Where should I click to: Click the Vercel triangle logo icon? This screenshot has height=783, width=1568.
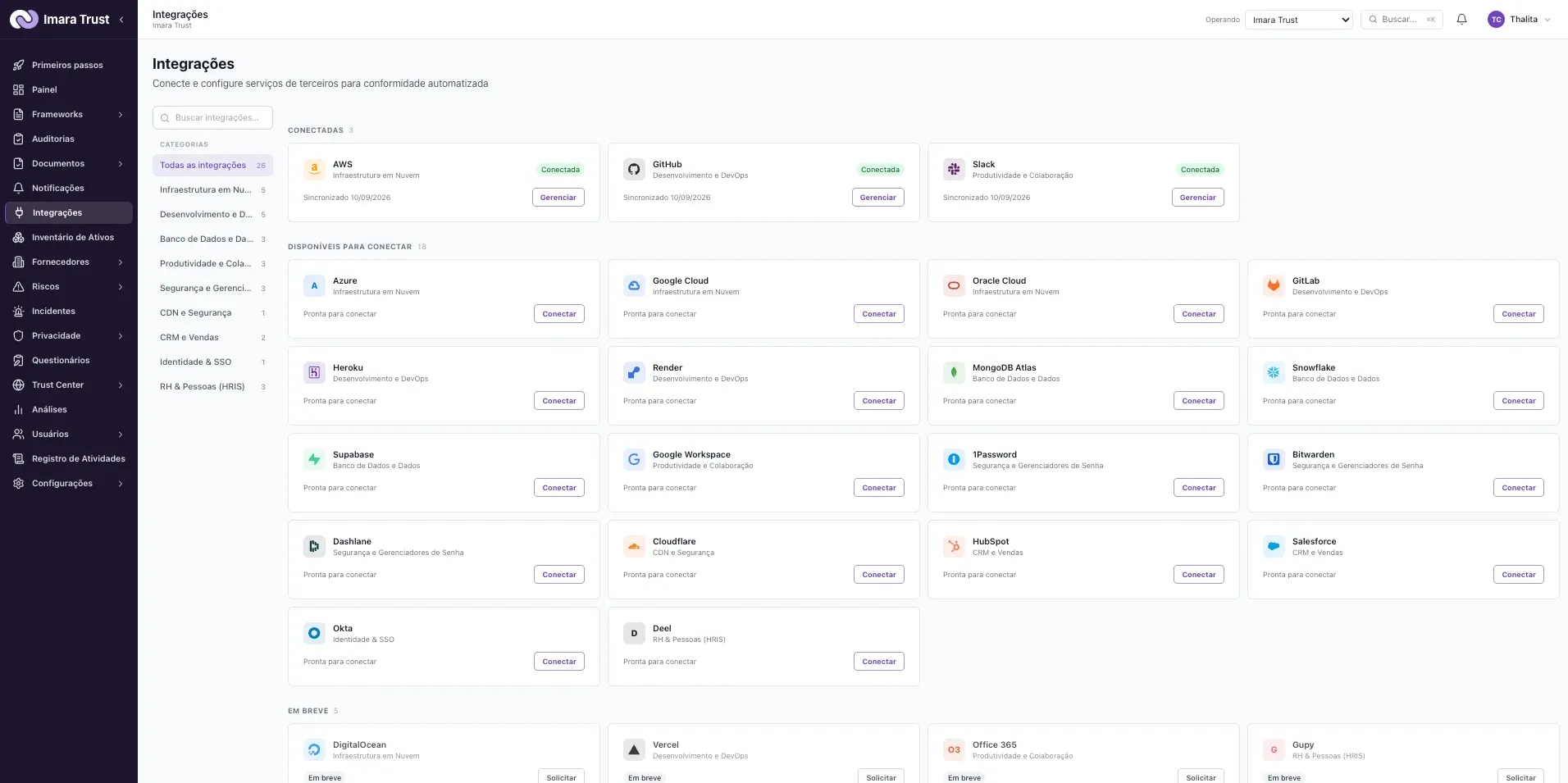coord(634,750)
